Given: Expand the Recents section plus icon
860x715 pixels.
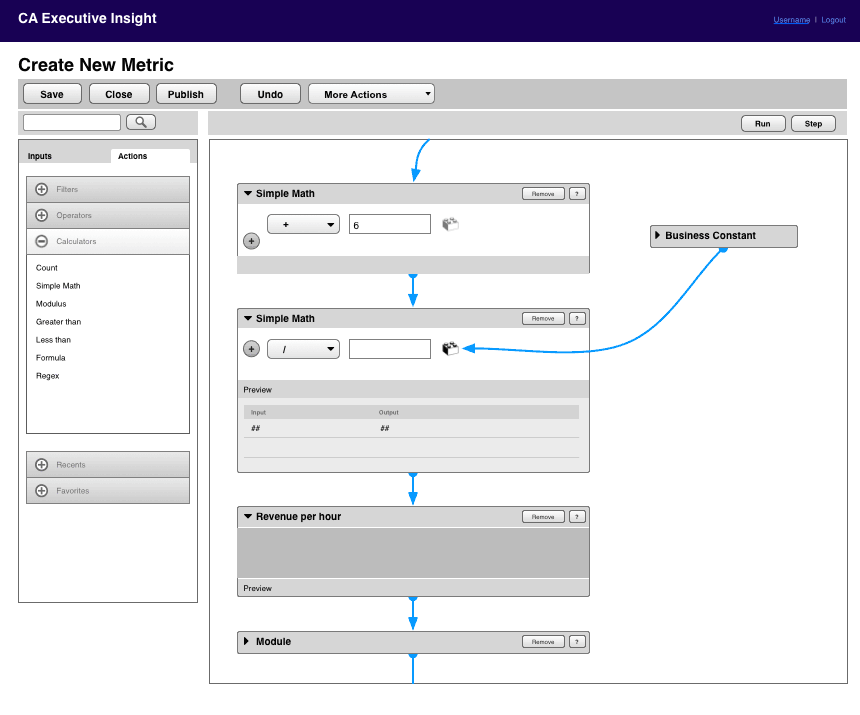Looking at the screenshot, I should pos(41,464).
